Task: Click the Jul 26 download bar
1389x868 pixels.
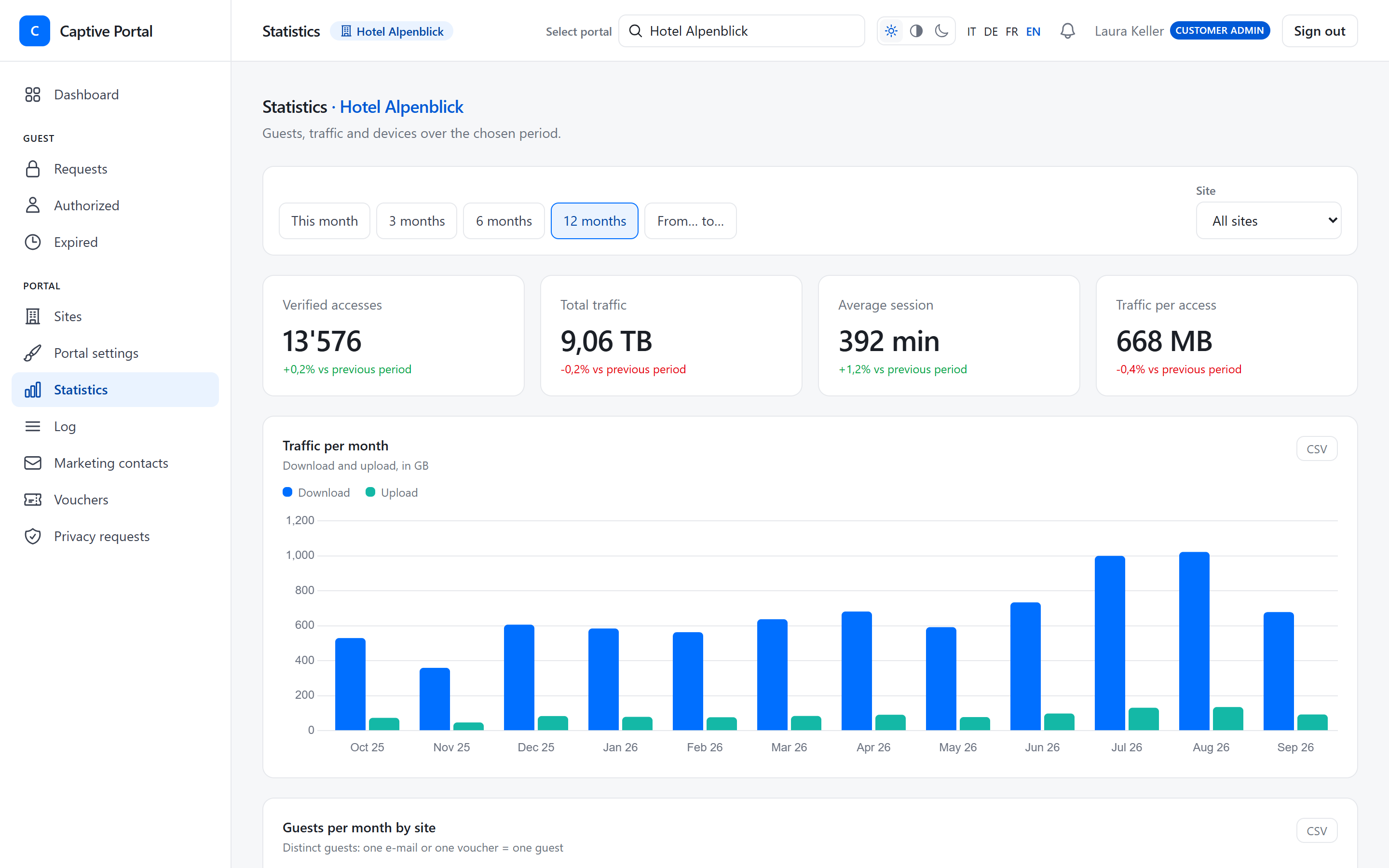Action: pos(1109,643)
